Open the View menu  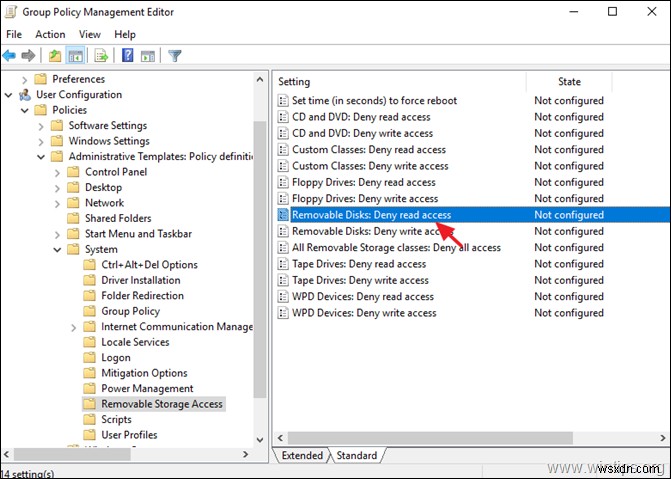pyautogui.click(x=89, y=34)
